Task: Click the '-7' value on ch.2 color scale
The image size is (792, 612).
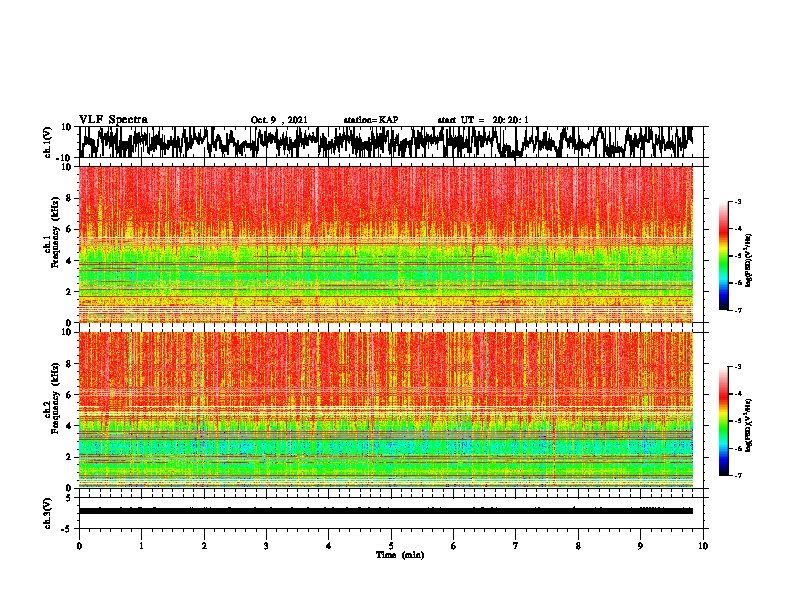Action: click(x=738, y=475)
